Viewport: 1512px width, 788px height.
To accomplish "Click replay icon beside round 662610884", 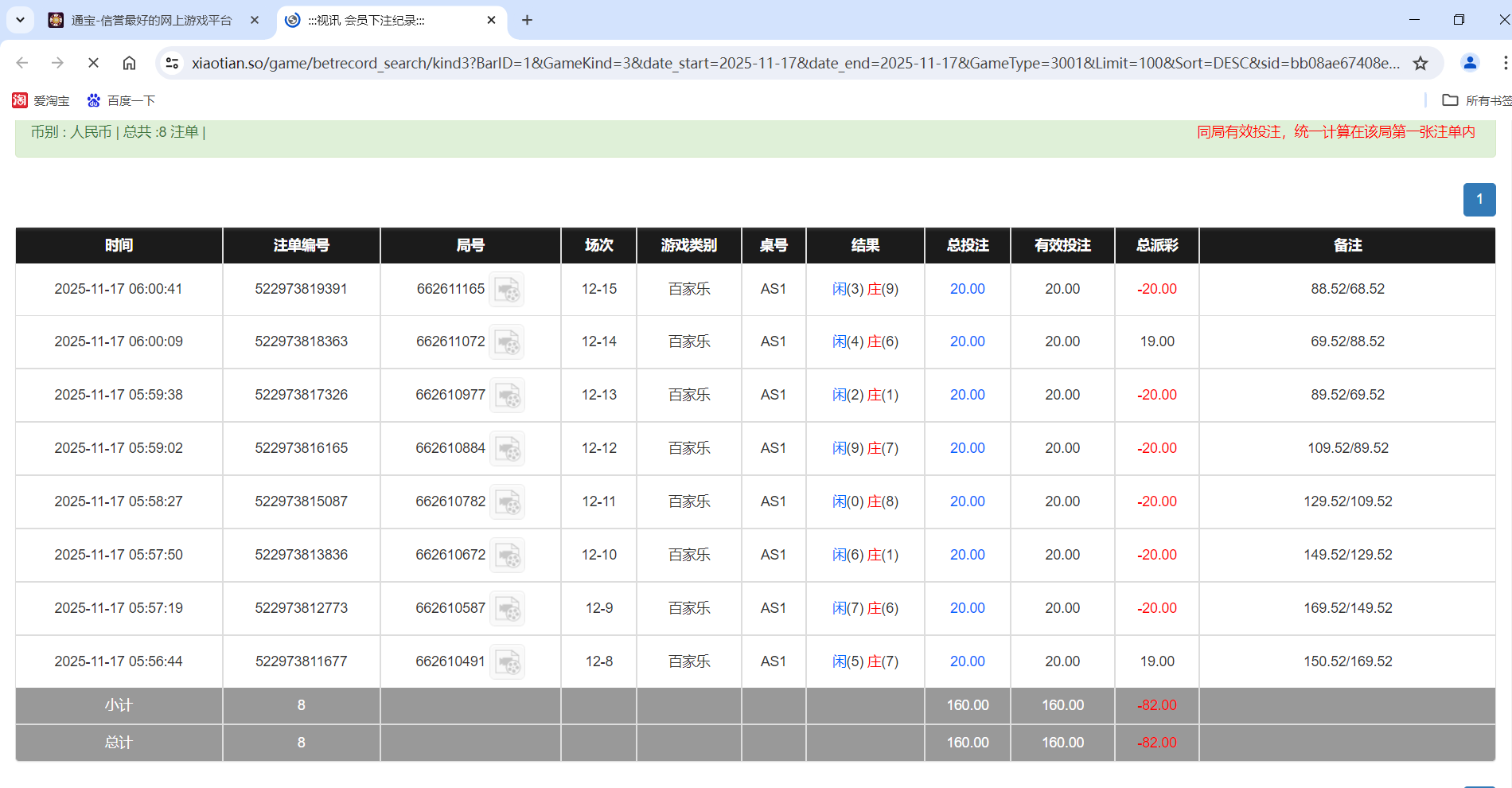I will (x=506, y=449).
